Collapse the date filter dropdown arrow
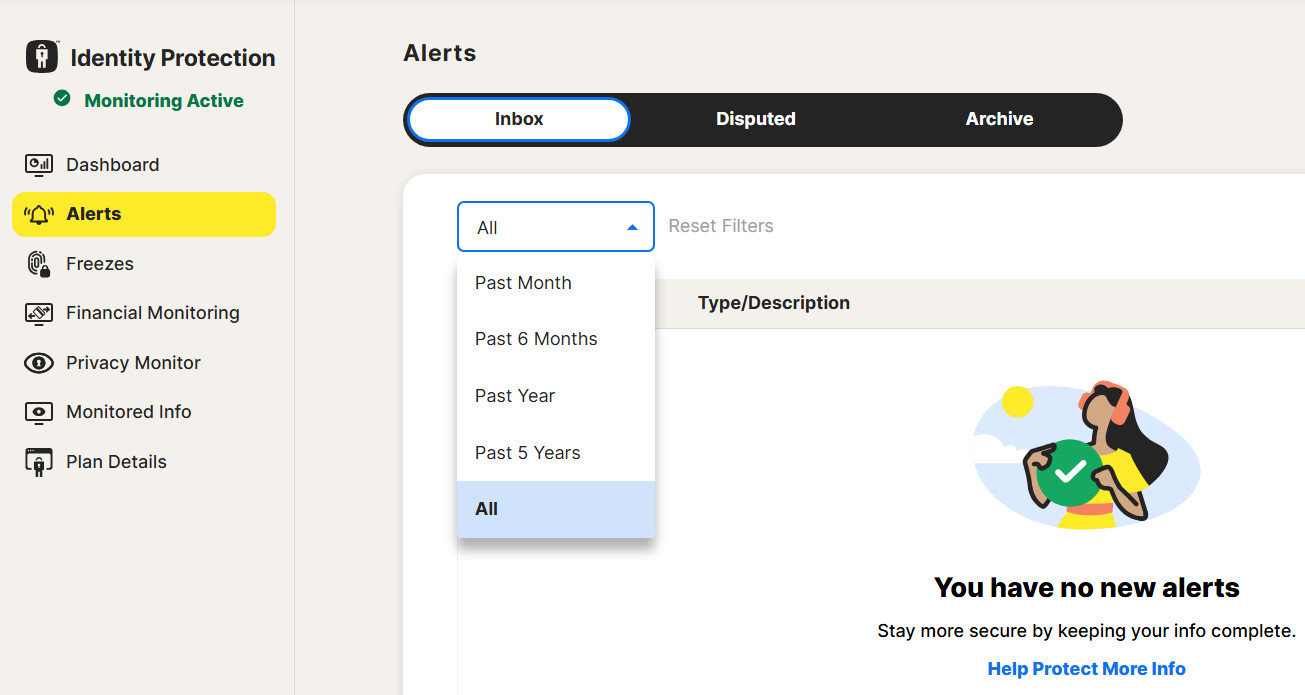The height and width of the screenshot is (695, 1305). (632, 228)
